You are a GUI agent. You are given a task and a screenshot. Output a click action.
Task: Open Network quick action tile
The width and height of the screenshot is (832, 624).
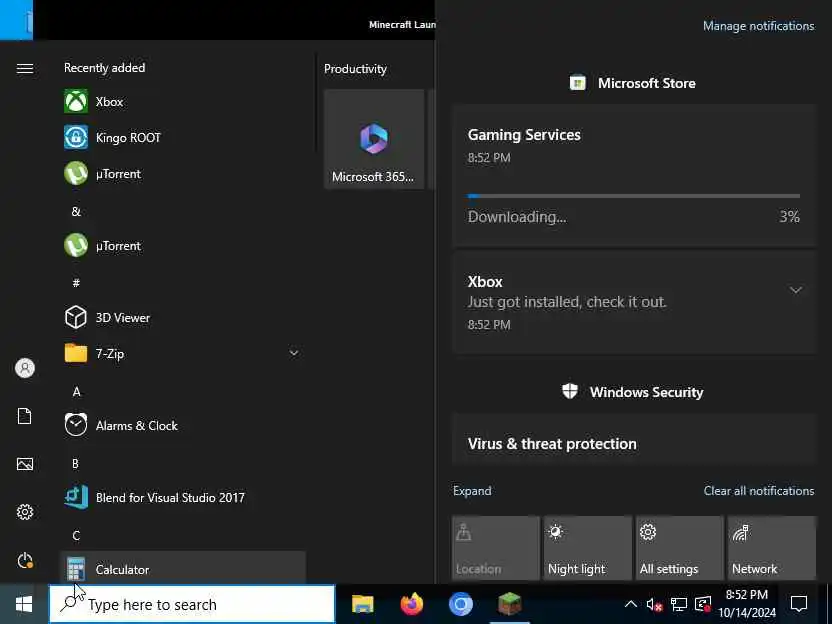click(772, 548)
